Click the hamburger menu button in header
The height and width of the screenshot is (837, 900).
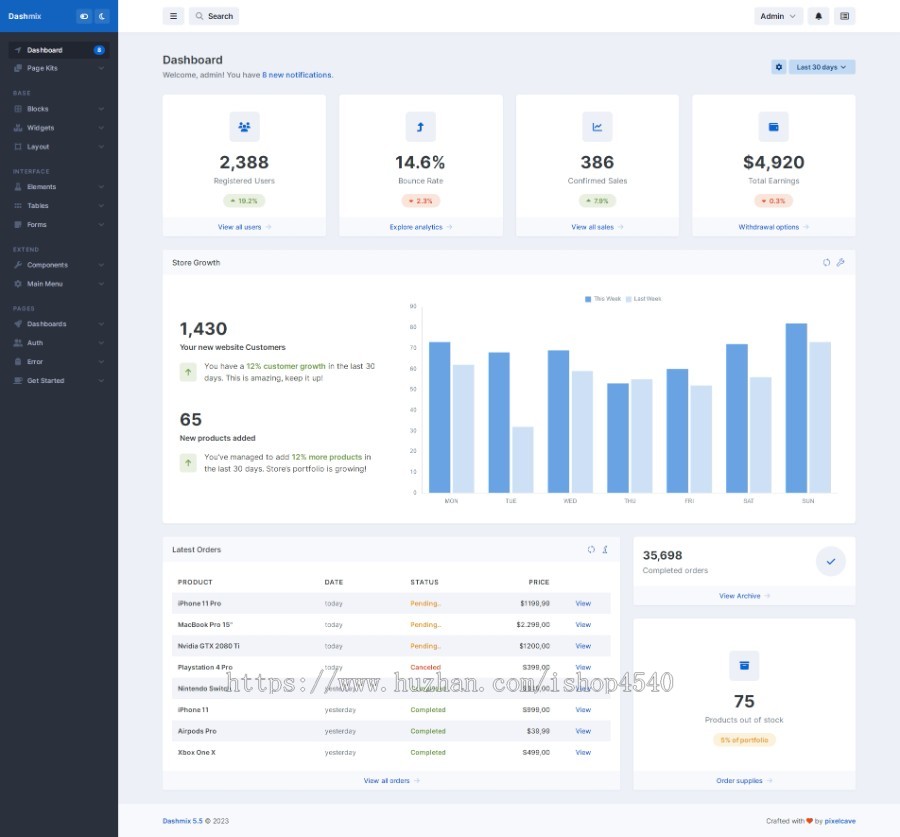[173, 16]
